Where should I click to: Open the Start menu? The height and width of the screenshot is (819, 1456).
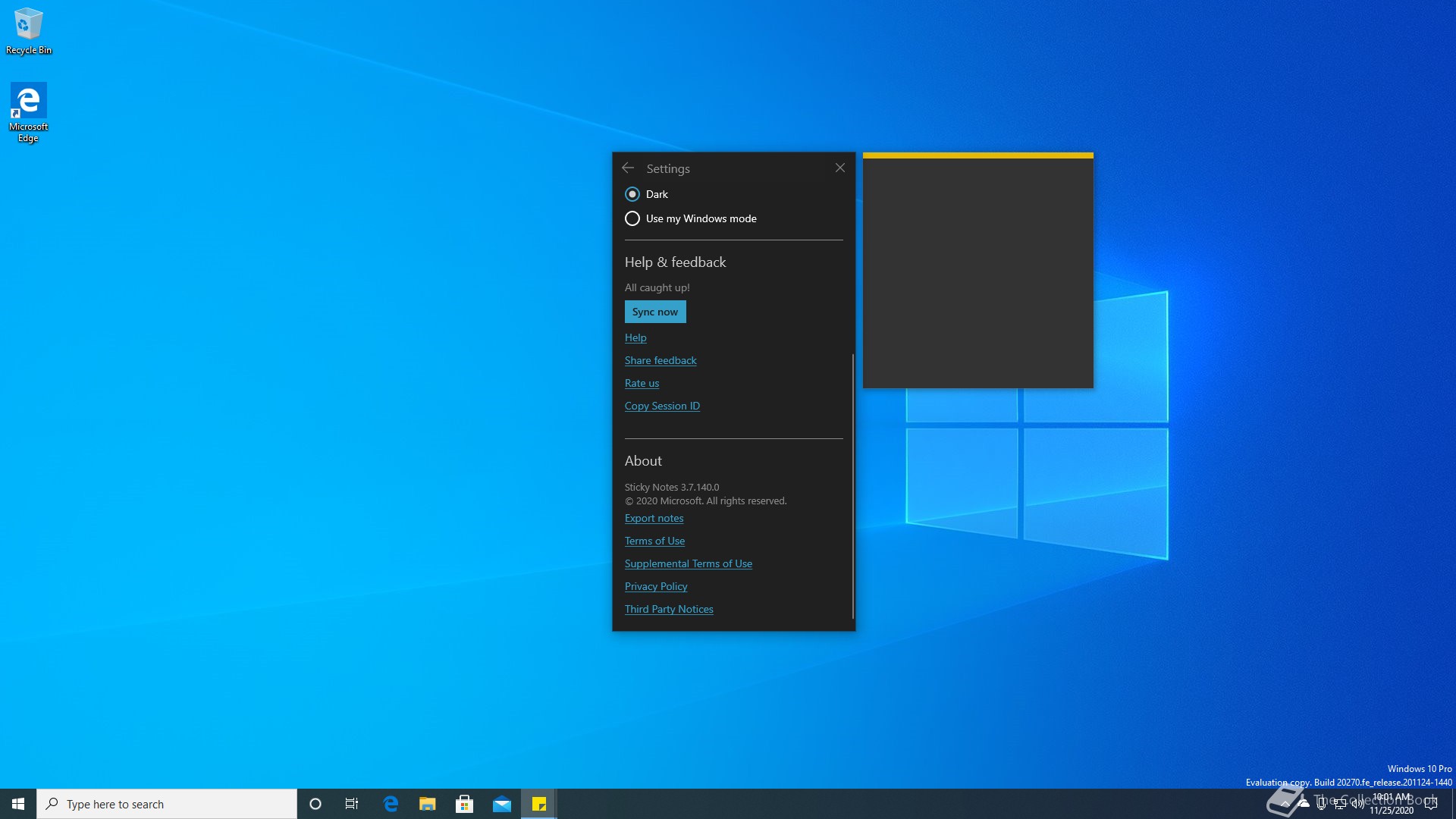(18, 804)
